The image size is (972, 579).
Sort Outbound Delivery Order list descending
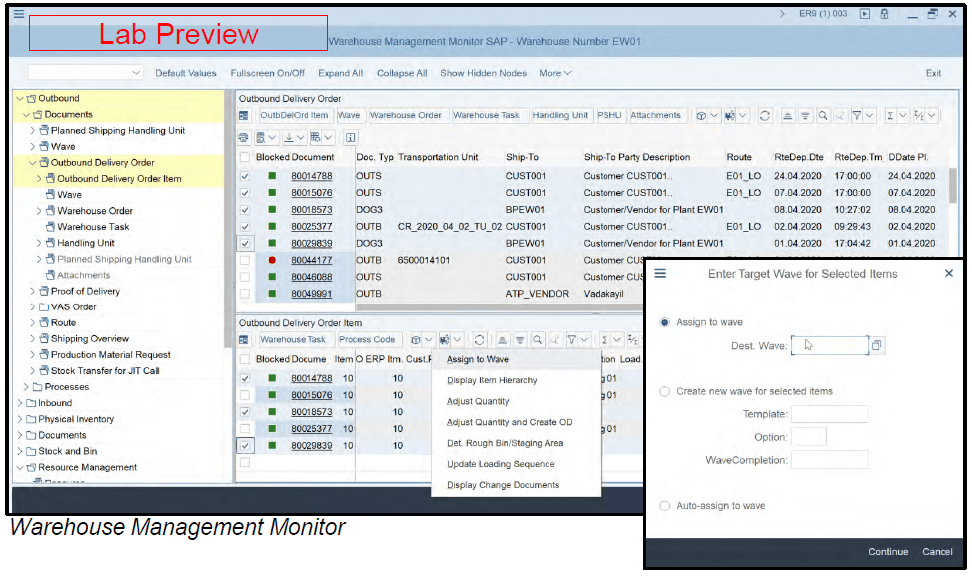tap(805, 116)
